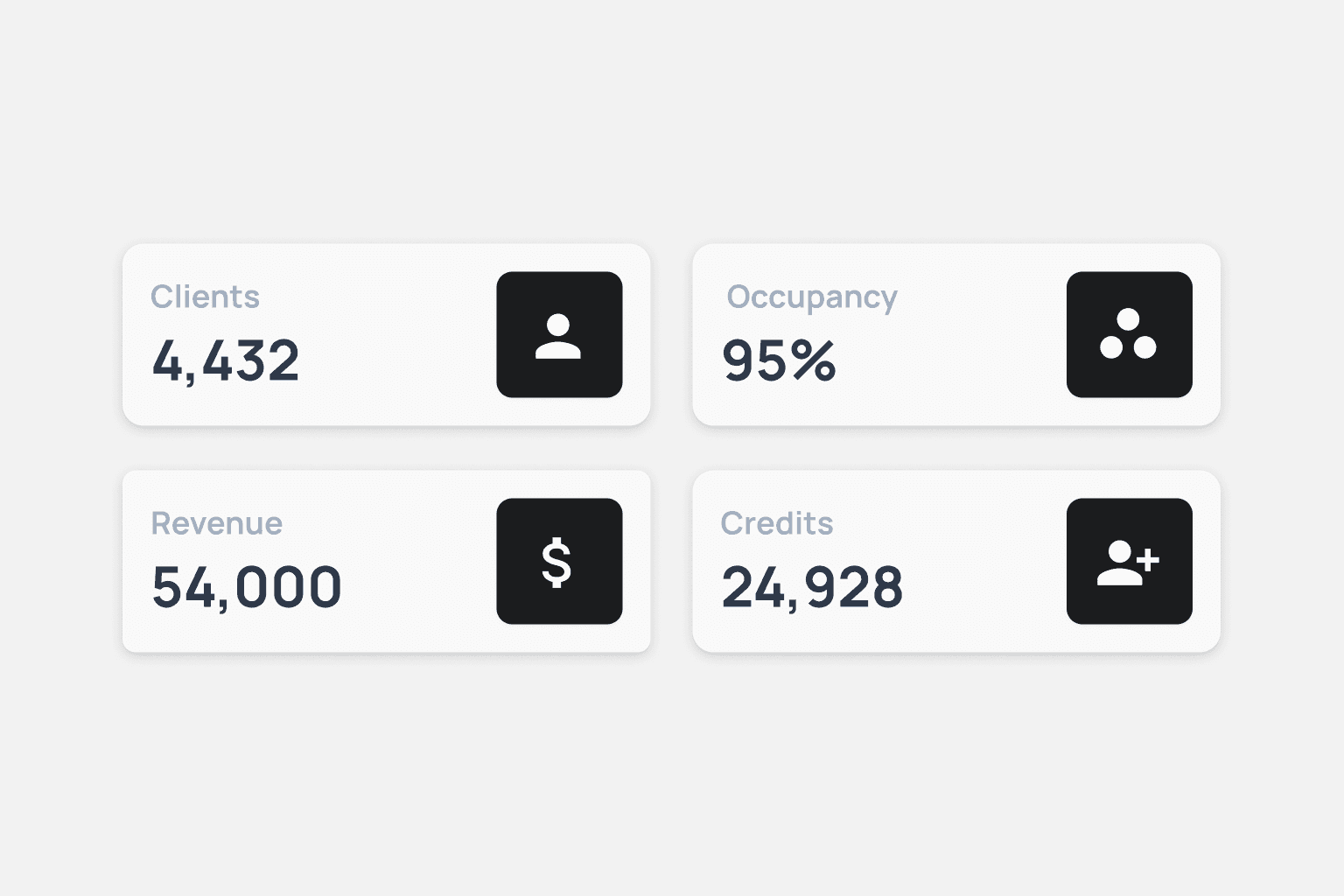Select the 95% occupancy value
The image size is (1344, 896).
pyautogui.click(x=779, y=360)
